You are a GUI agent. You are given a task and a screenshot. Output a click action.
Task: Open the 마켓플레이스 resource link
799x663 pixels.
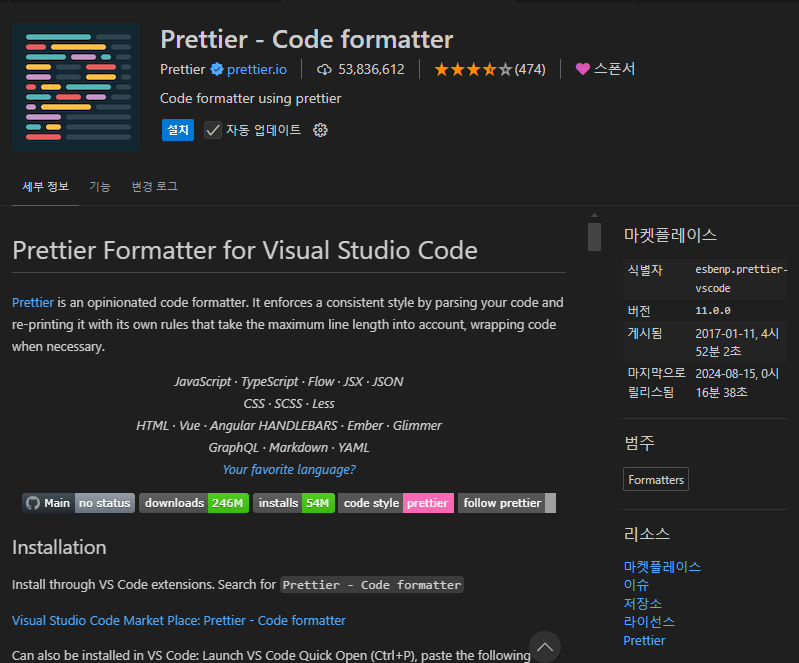[x=662, y=567]
